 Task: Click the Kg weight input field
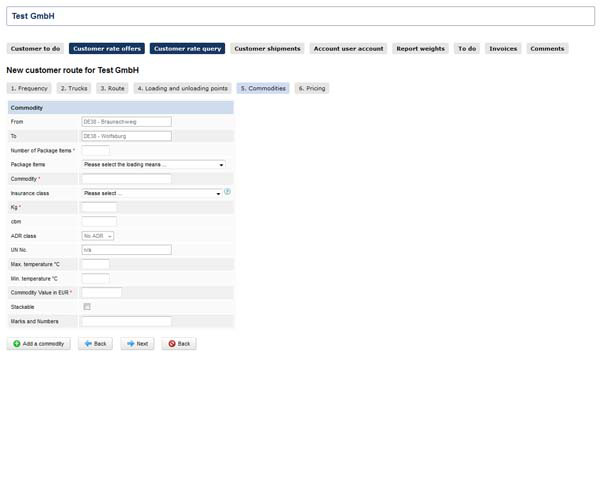[99, 207]
